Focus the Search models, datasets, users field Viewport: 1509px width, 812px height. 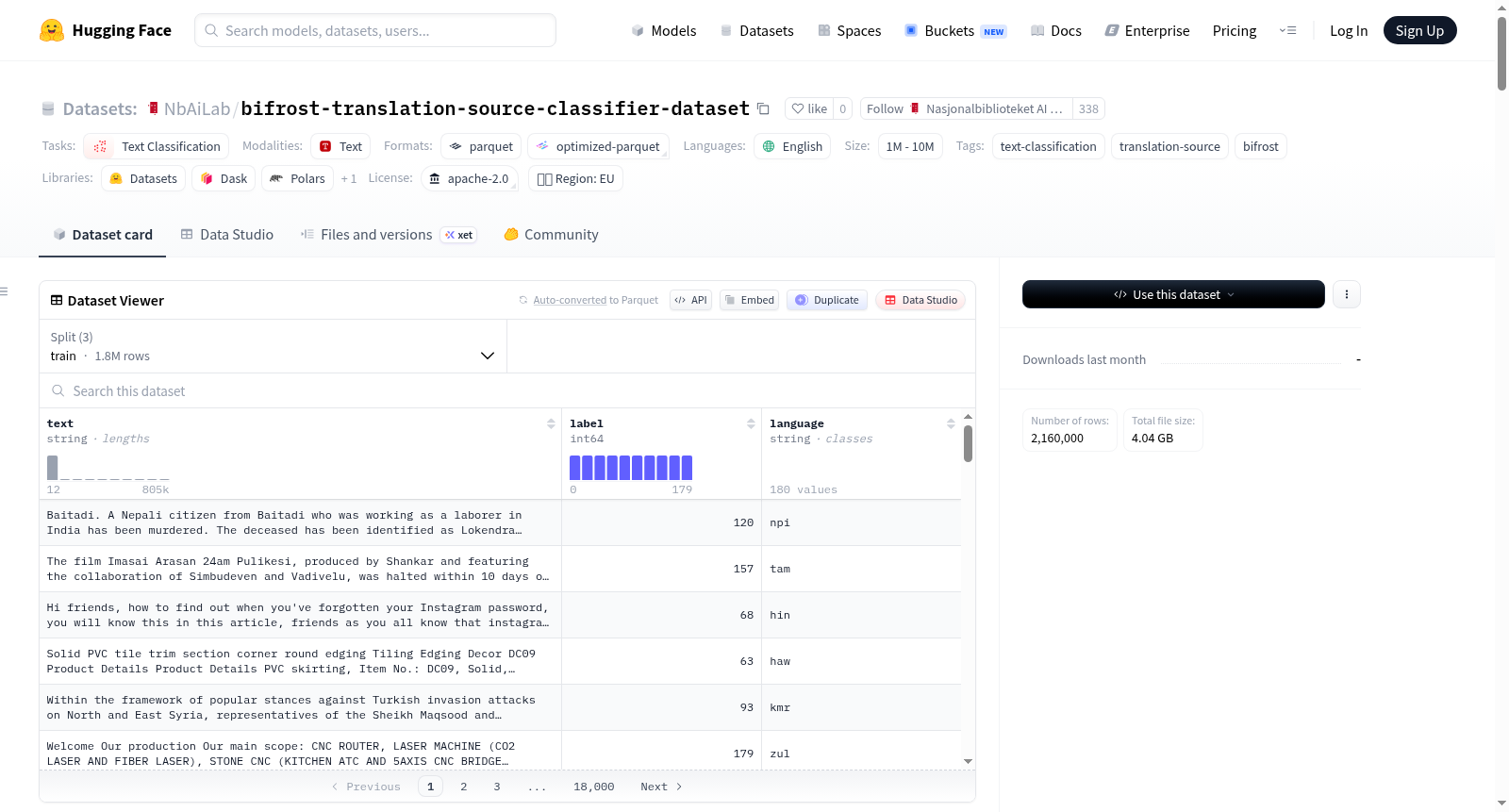(x=375, y=30)
